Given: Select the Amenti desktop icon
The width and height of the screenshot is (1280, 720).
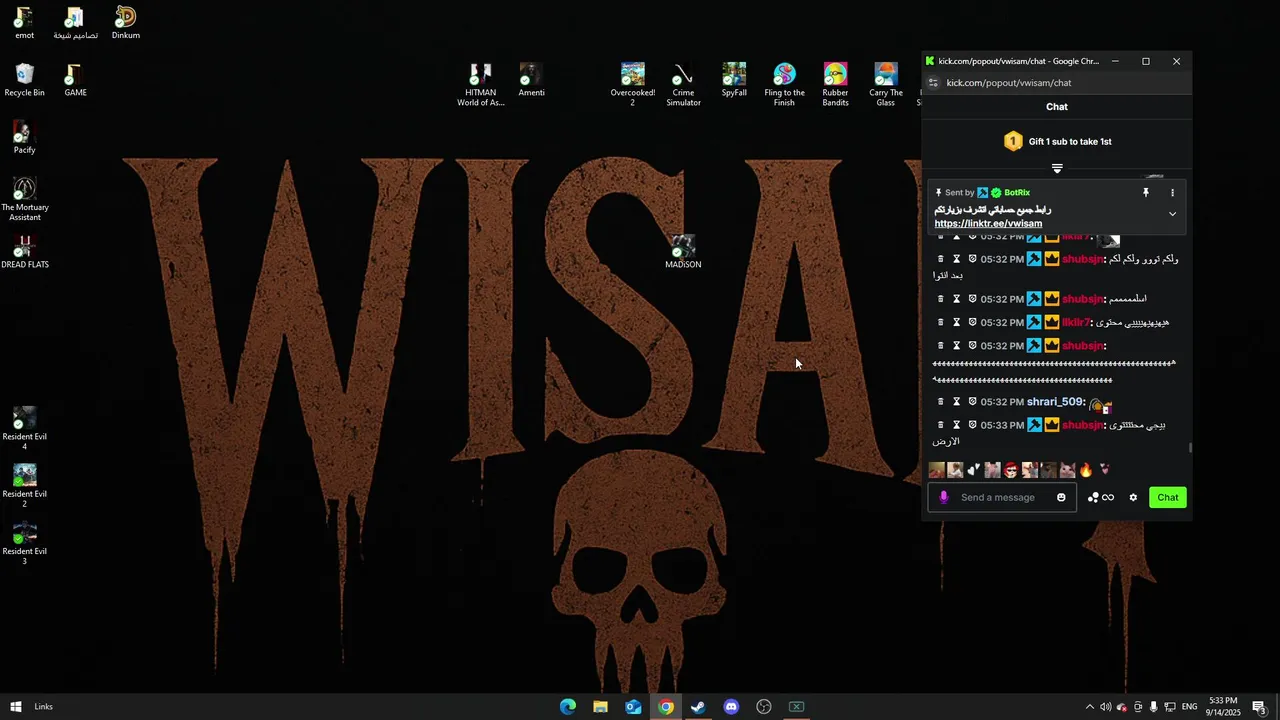Looking at the screenshot, I should click(x=531, y=80).
